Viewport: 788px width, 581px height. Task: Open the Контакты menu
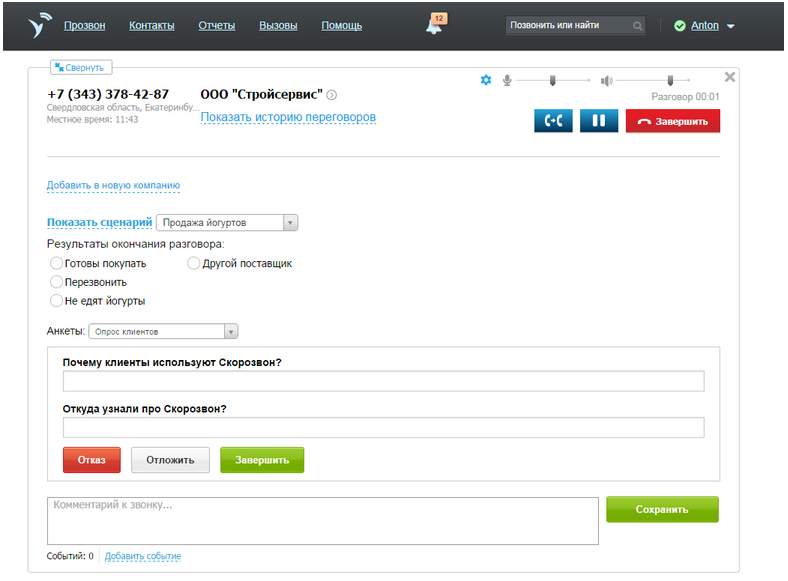point(152,25)
